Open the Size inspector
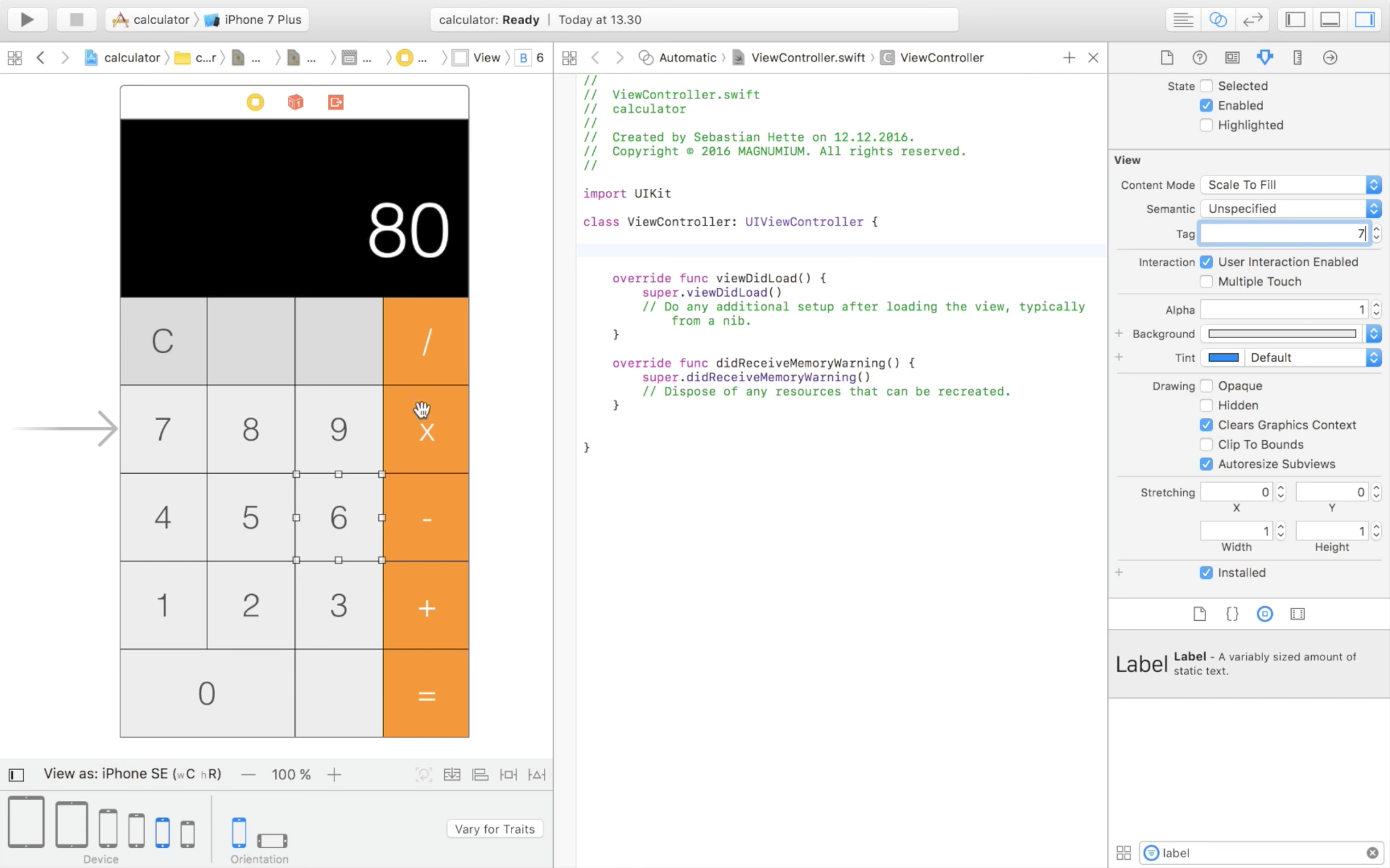 (x=1298, y=57)
